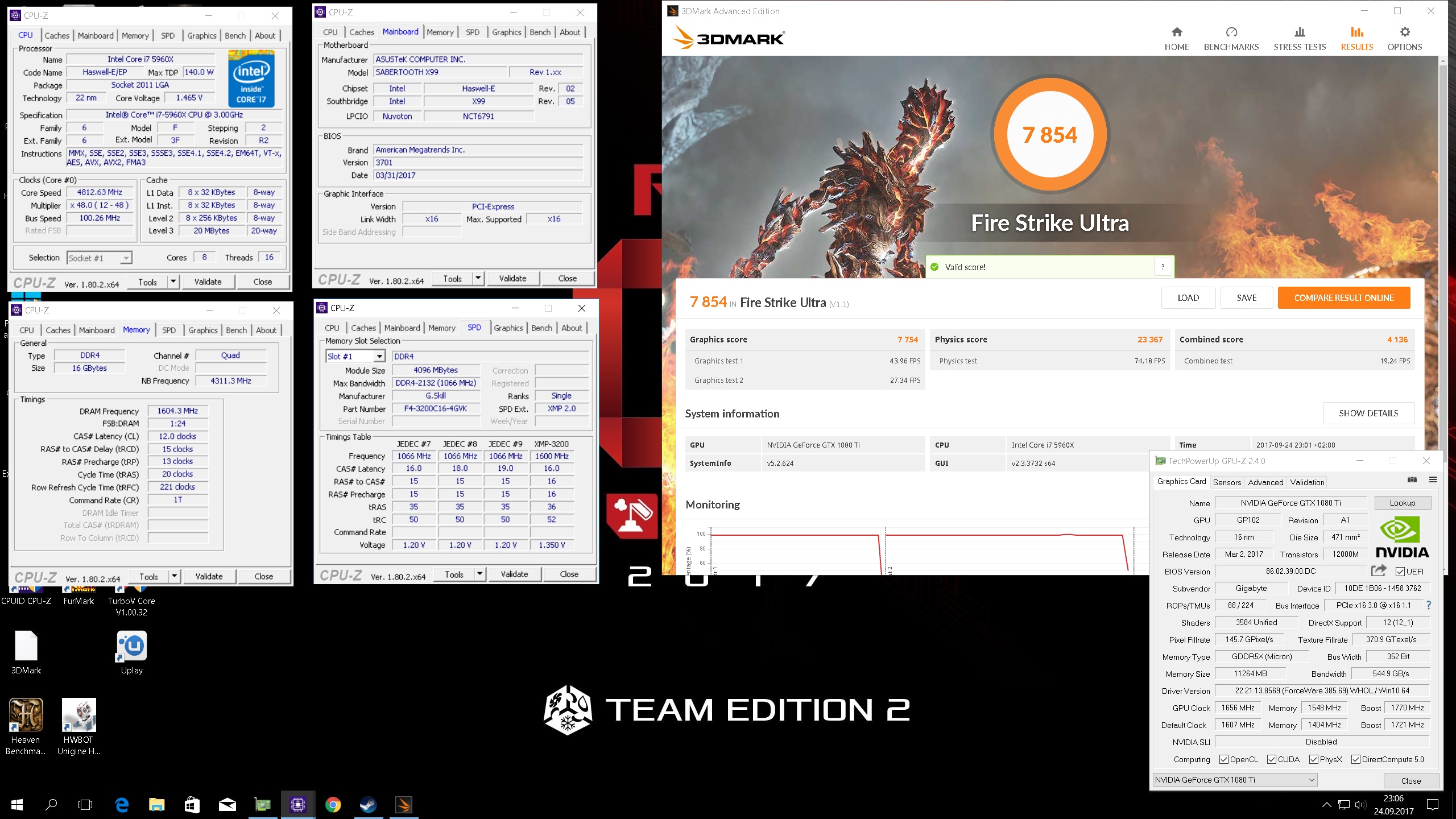Switch to Validation tab in GPU-Z
Viewport: 1456px width, 819px height.
click(x=1307, y=482)
